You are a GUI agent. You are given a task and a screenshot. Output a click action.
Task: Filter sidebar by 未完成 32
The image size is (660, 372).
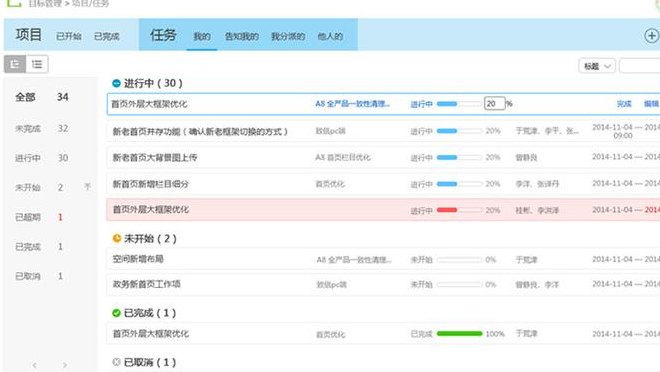point(42,128)
